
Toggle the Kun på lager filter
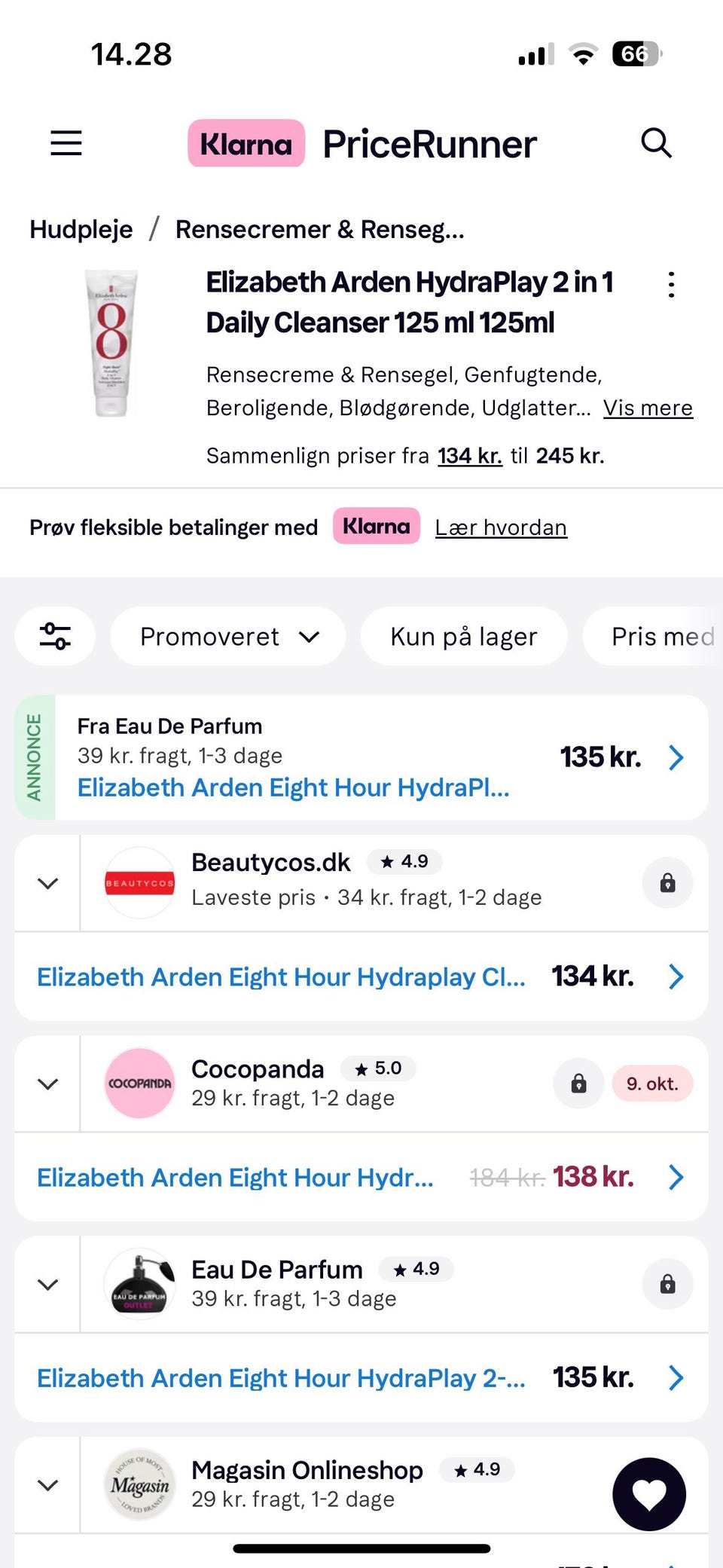click(463, 637)
